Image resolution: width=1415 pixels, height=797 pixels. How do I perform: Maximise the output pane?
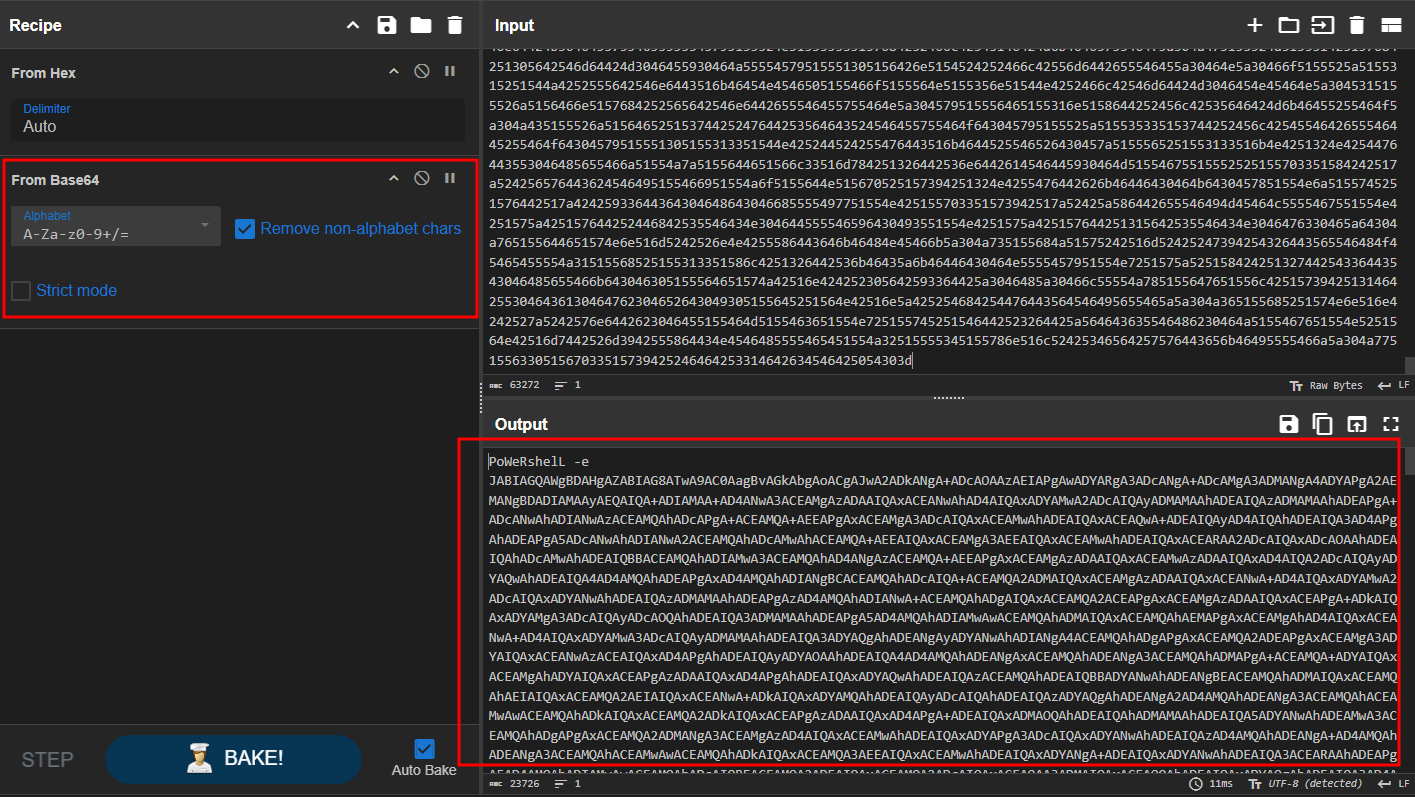[x=1390, y=424]
